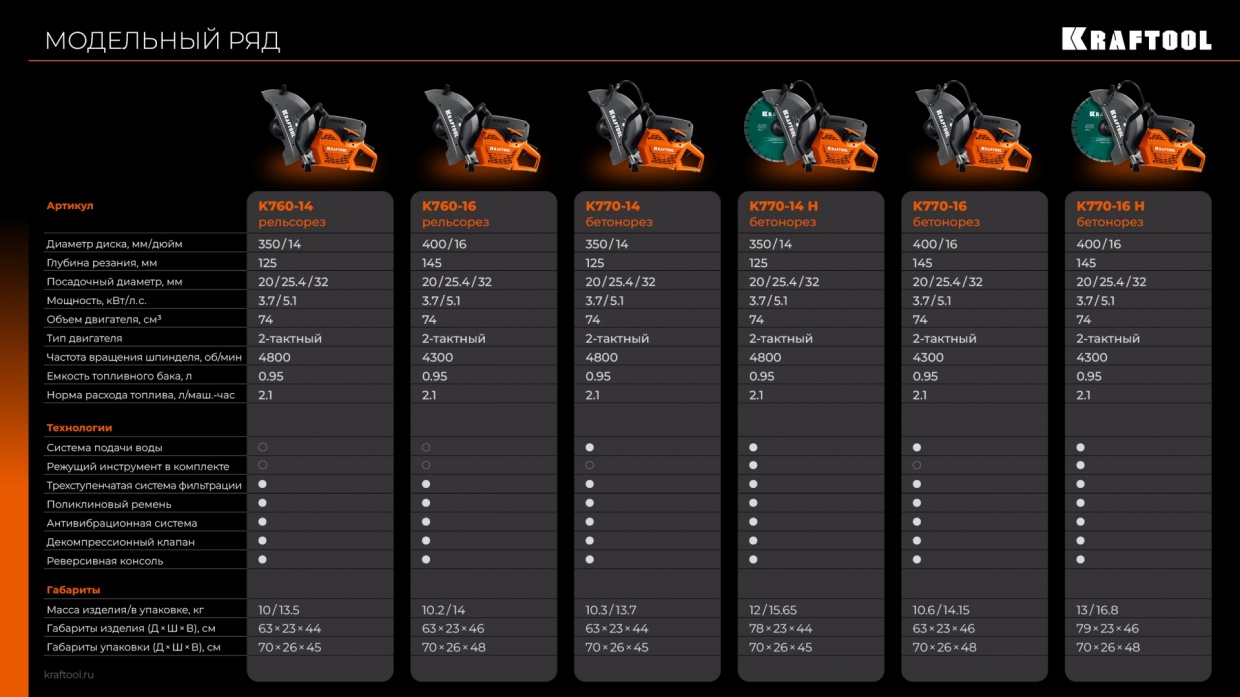Click the рельсорез subtitle under K760-16
The height and width of the screenshot is (697, 1240).
tap(456, 222)
